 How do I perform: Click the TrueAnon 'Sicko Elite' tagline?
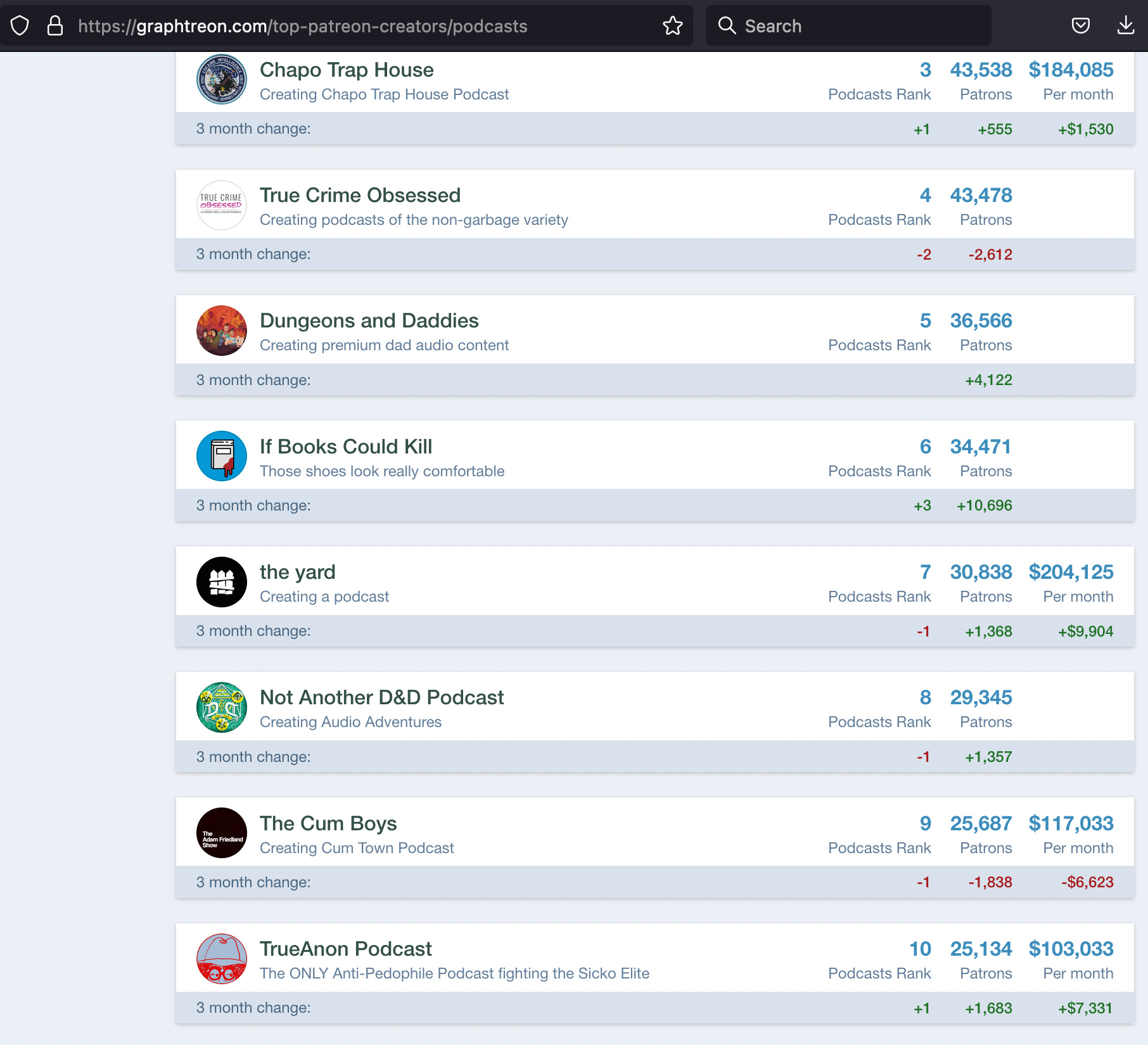(454, 973)
